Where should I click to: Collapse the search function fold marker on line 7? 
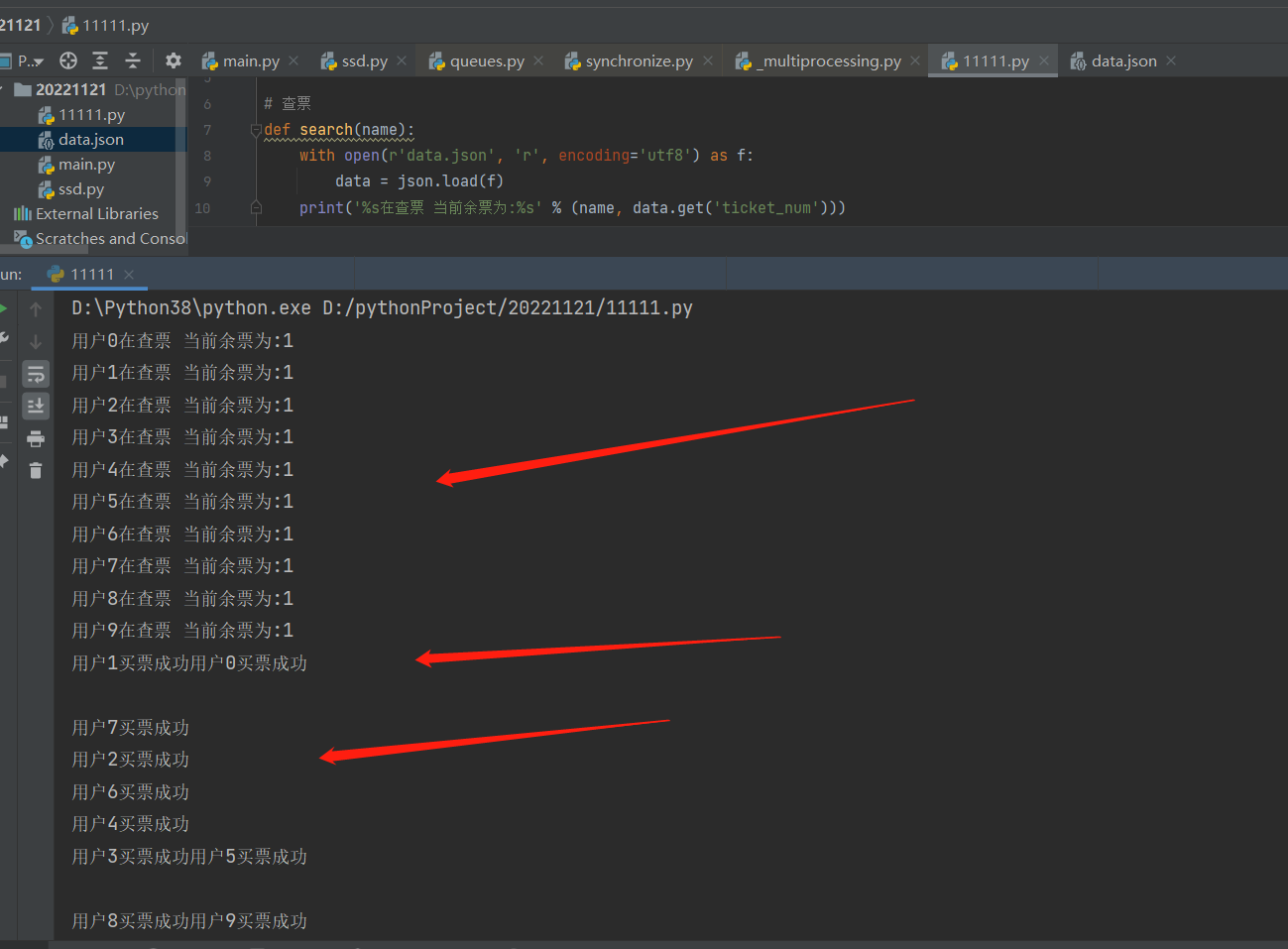256,130
